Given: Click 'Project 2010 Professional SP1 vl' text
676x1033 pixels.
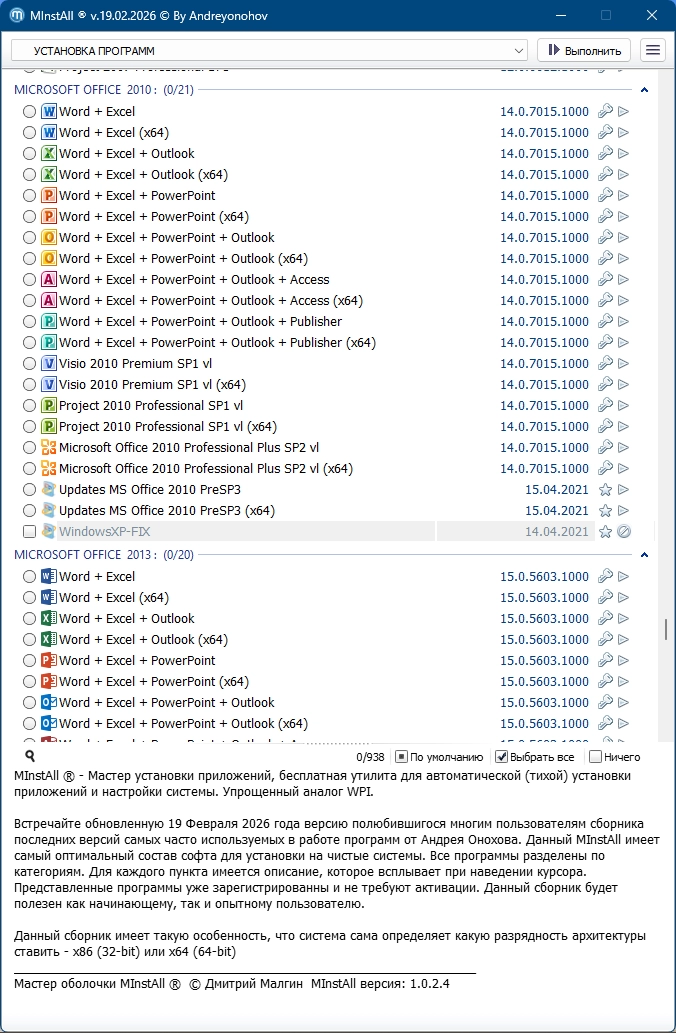Looking at the screenshot, I should point(151,406).
